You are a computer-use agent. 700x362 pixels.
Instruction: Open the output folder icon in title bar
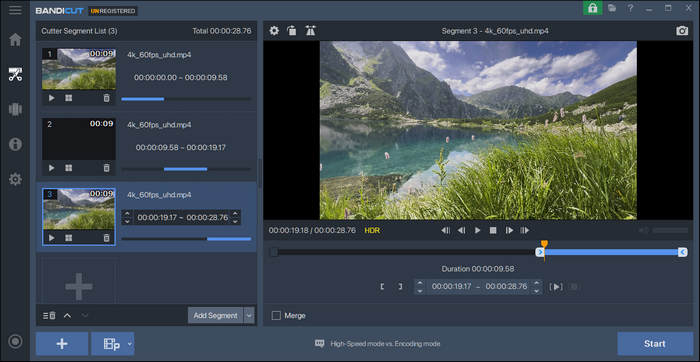[x=612, y=8]
